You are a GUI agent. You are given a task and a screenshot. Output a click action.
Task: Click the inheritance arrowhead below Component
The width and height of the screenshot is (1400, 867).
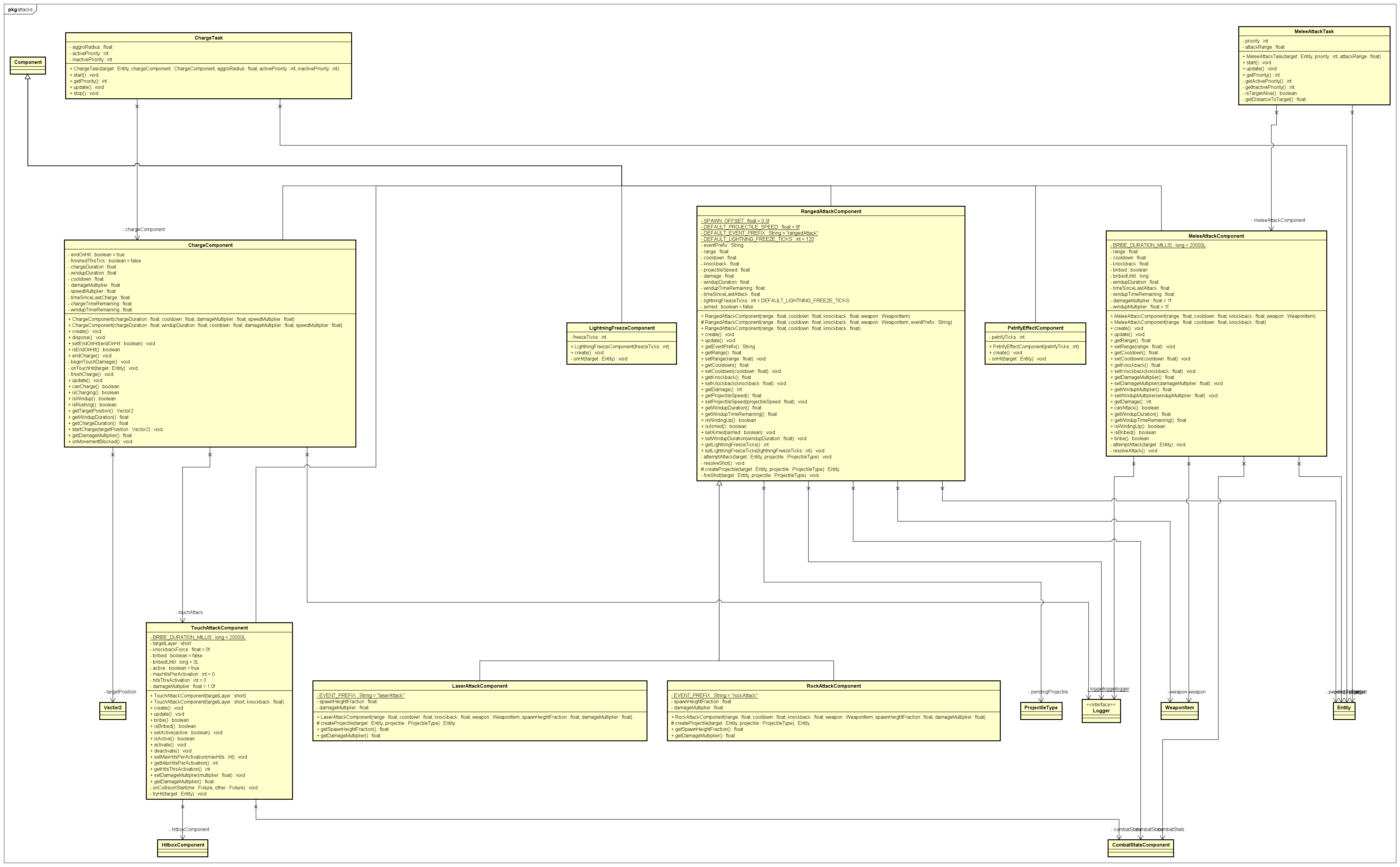pyautogui.click(x=27, y=77)
